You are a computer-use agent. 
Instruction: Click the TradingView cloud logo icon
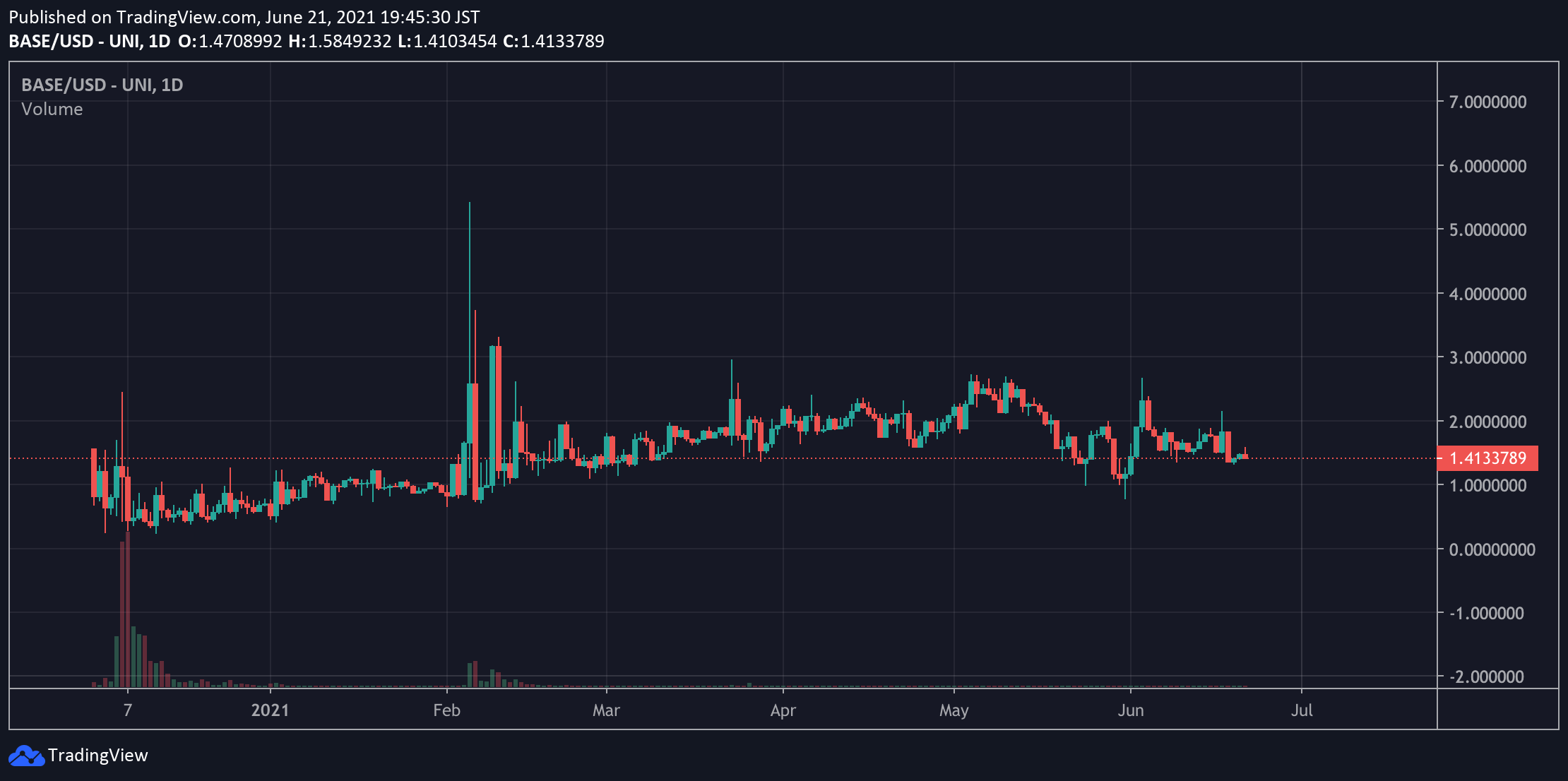(26, 756)
